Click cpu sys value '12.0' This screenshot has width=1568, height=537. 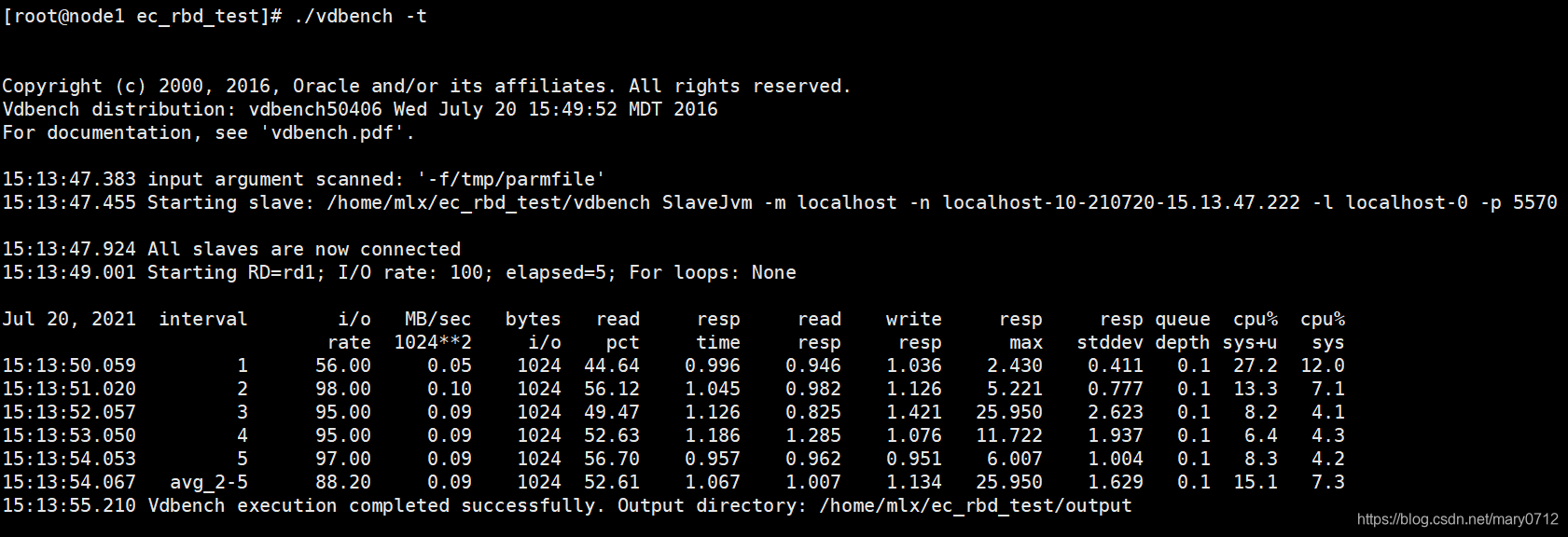click(x=1323, y=365)
